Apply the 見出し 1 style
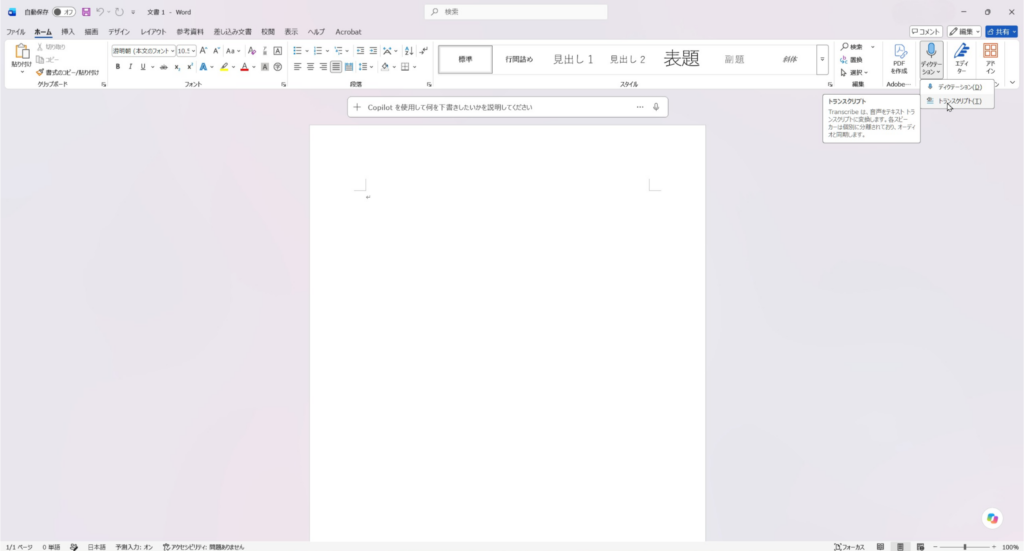1024x551 pixels. [x=573, y=59]
